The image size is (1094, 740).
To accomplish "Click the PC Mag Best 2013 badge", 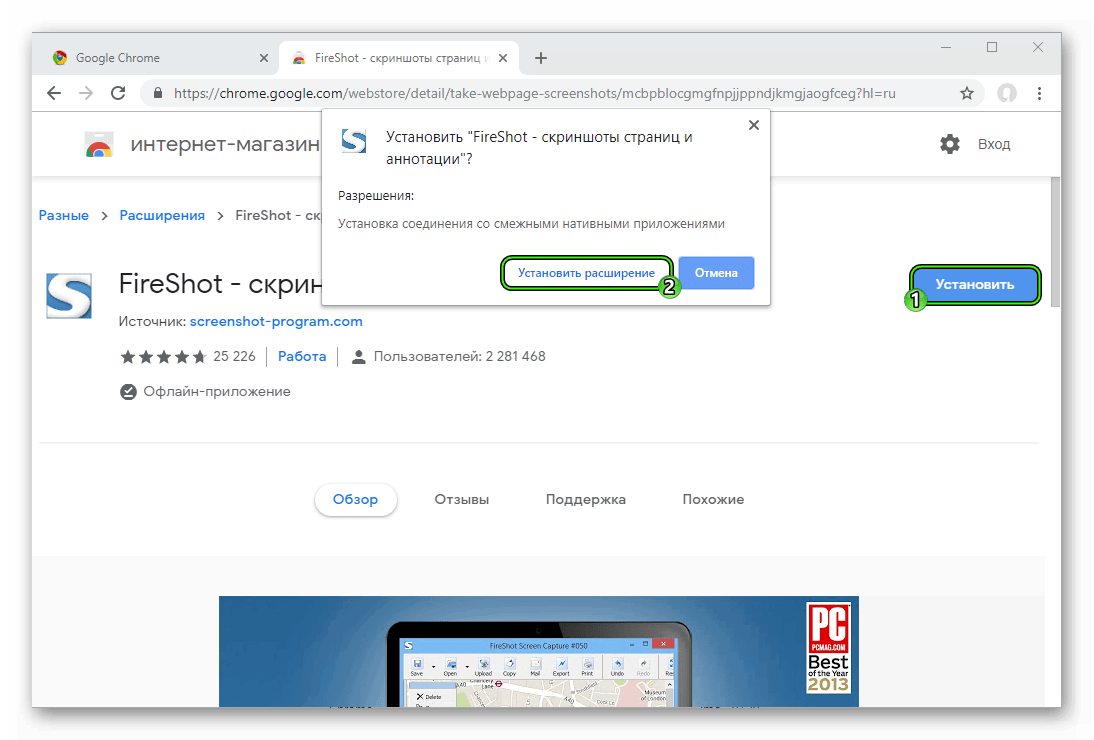I will coord(829,647).
